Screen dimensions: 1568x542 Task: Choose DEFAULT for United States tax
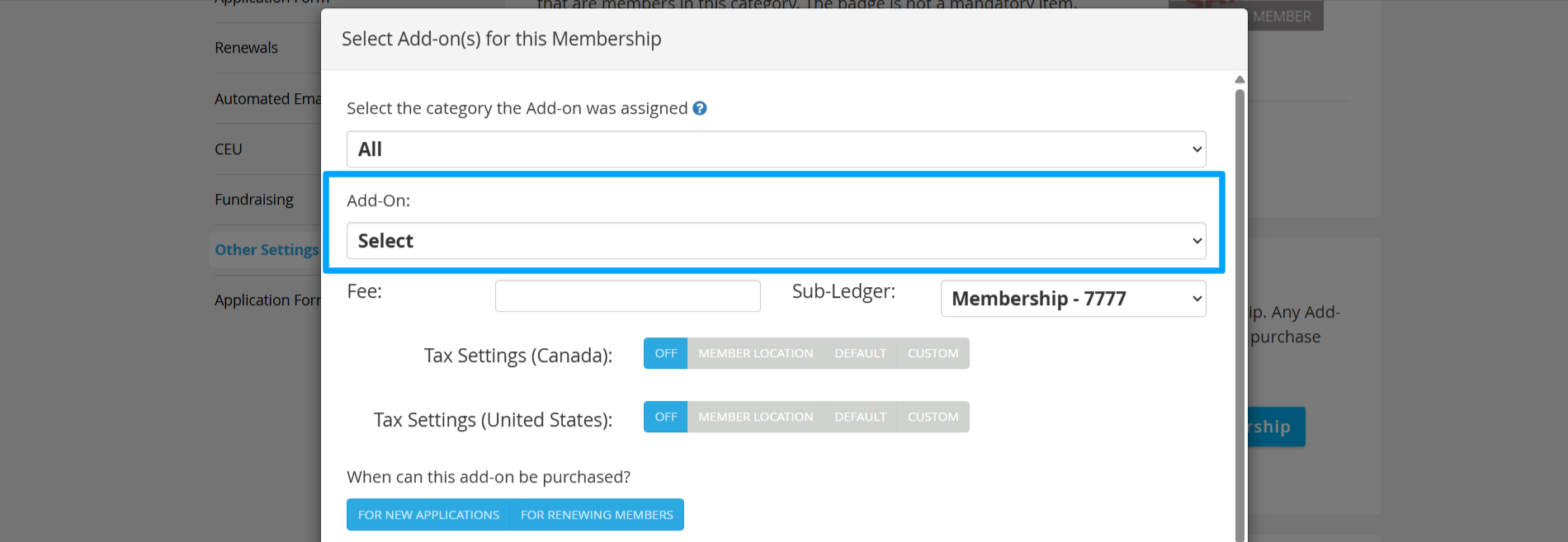[860, 417]
